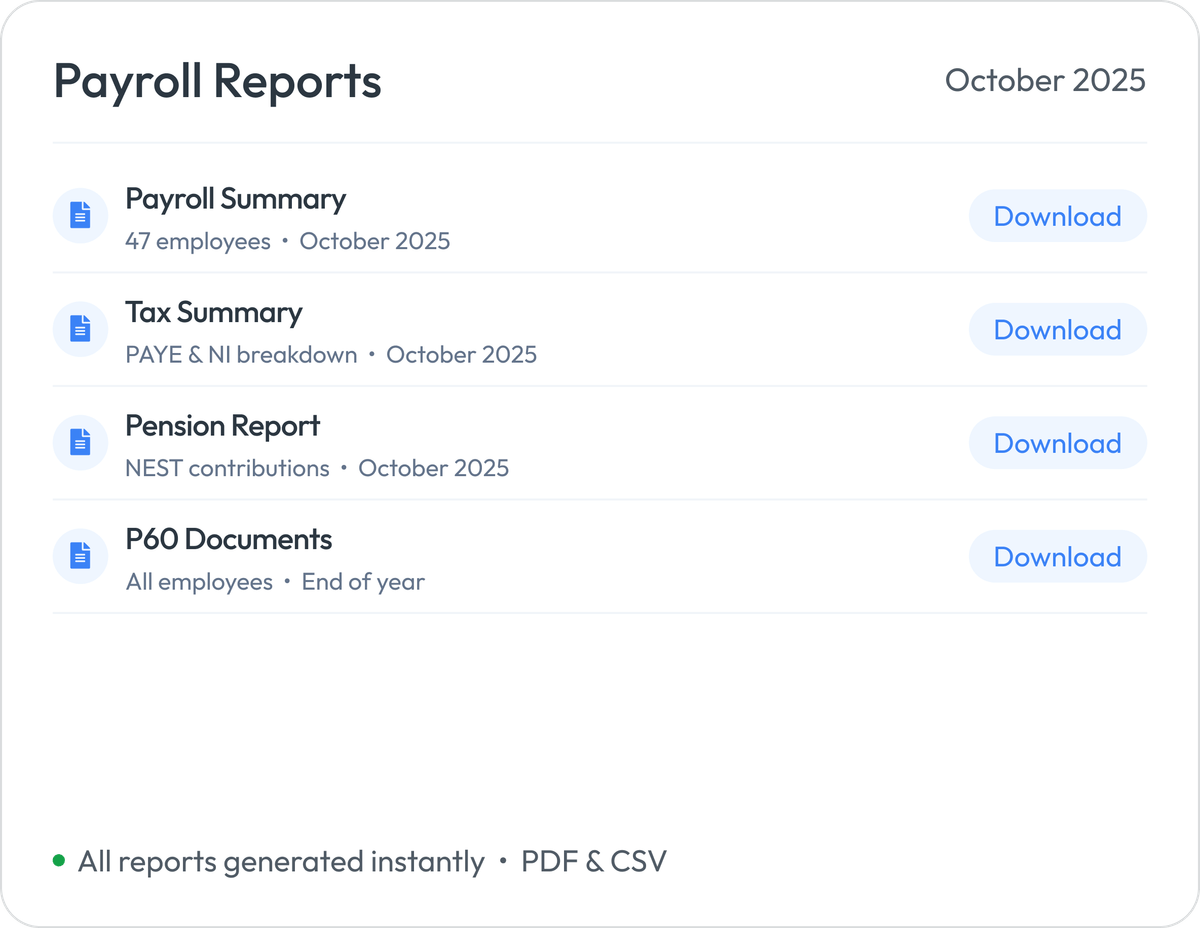Download the Pension Report
Image resolution: width=1200 pixels, height=928 pixels.
tap(1058, 443)
